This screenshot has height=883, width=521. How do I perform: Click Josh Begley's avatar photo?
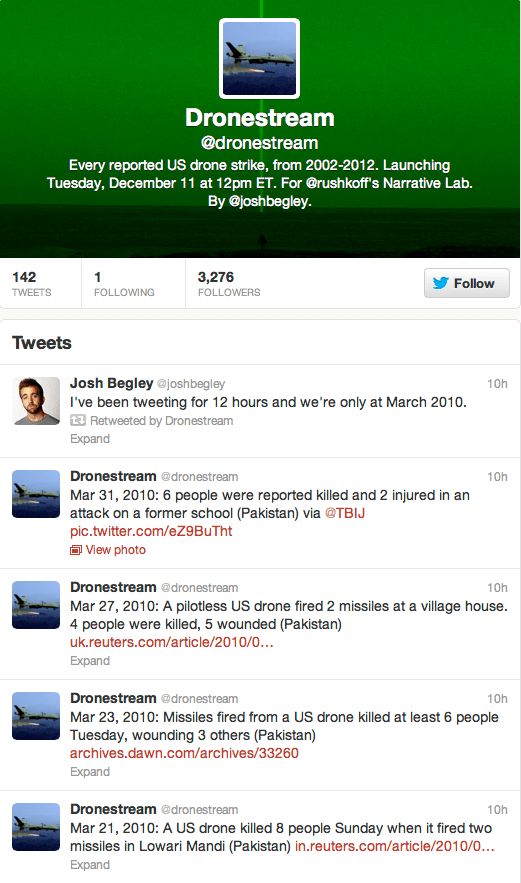point(36,400)
